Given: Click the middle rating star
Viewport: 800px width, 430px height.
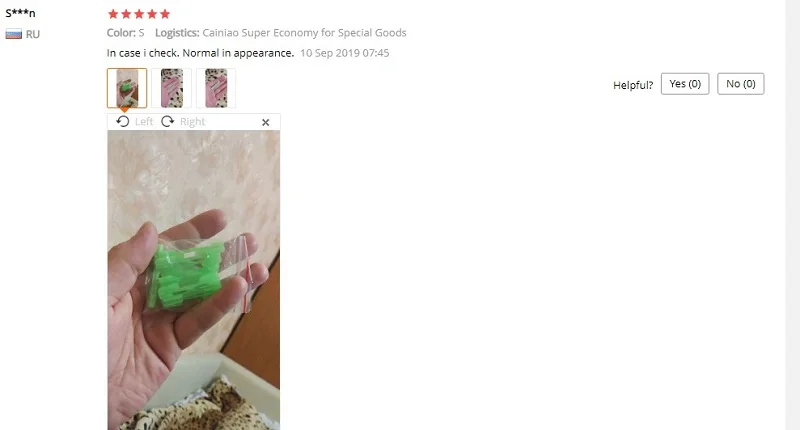Looking at the screenshot, I should [x=139, y=14].
